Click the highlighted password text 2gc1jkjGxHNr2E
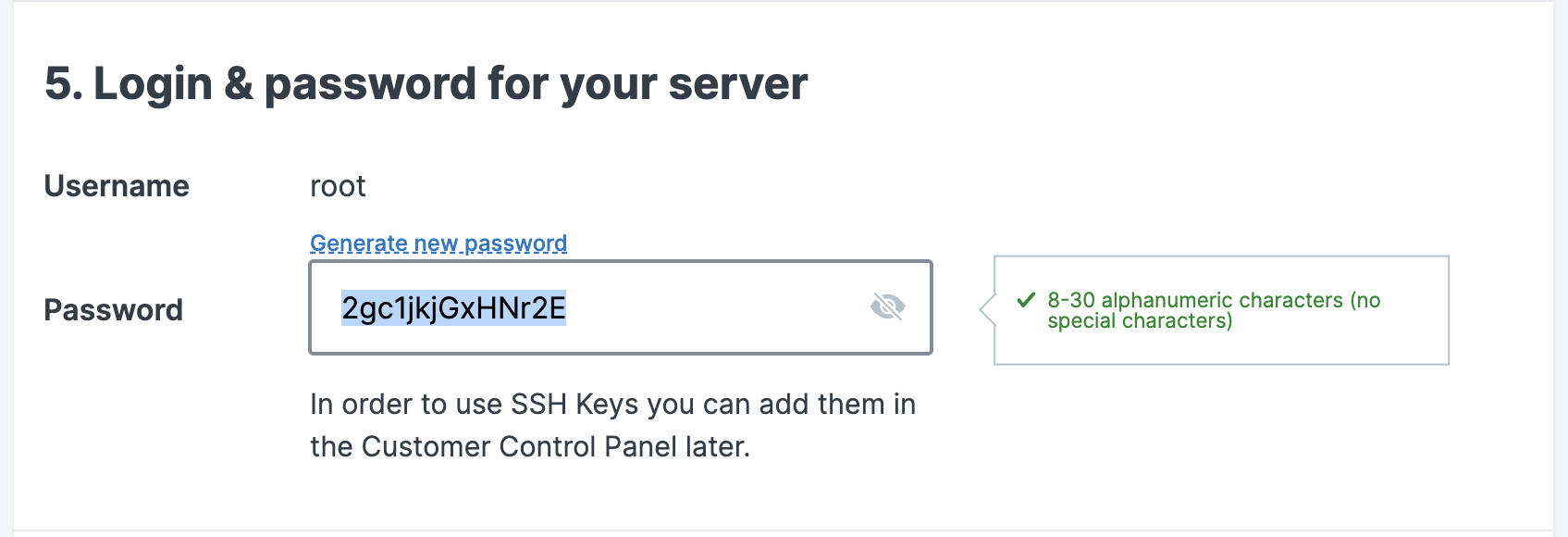The image size is (1568, 537). (x=453, y=308)
